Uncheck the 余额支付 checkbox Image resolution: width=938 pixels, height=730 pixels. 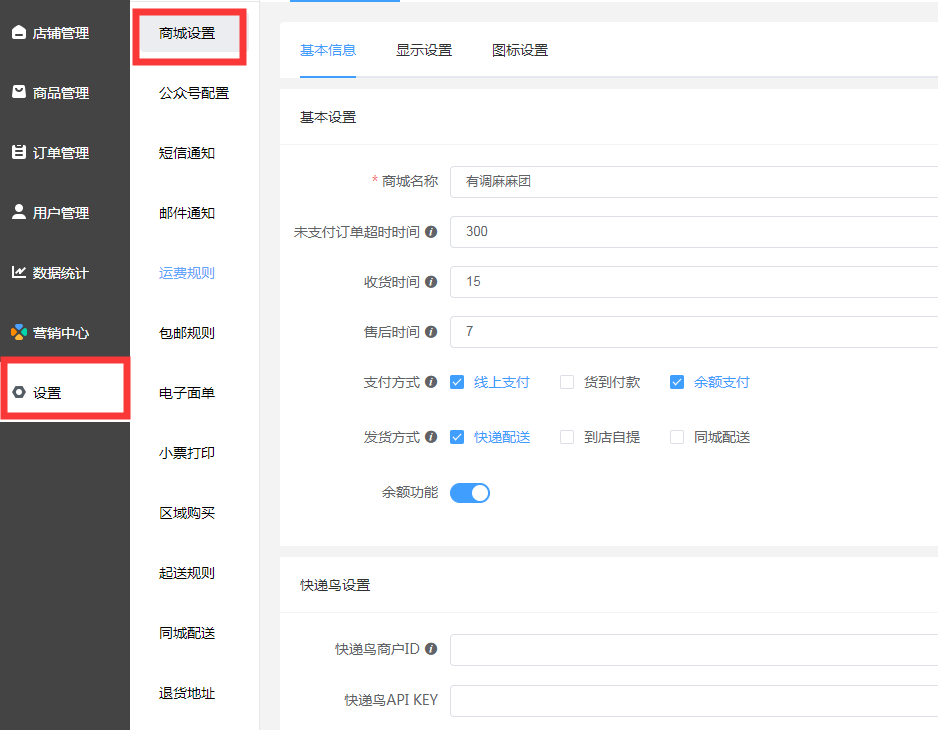click(x=677, y=382)
